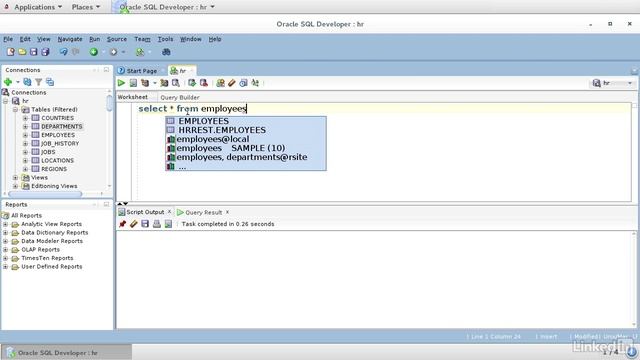Image resolution: width=640 pixels, height=360 pixels.
Task: Click the Unshared SQL Worksheet icon
Action: click(220, 83)
